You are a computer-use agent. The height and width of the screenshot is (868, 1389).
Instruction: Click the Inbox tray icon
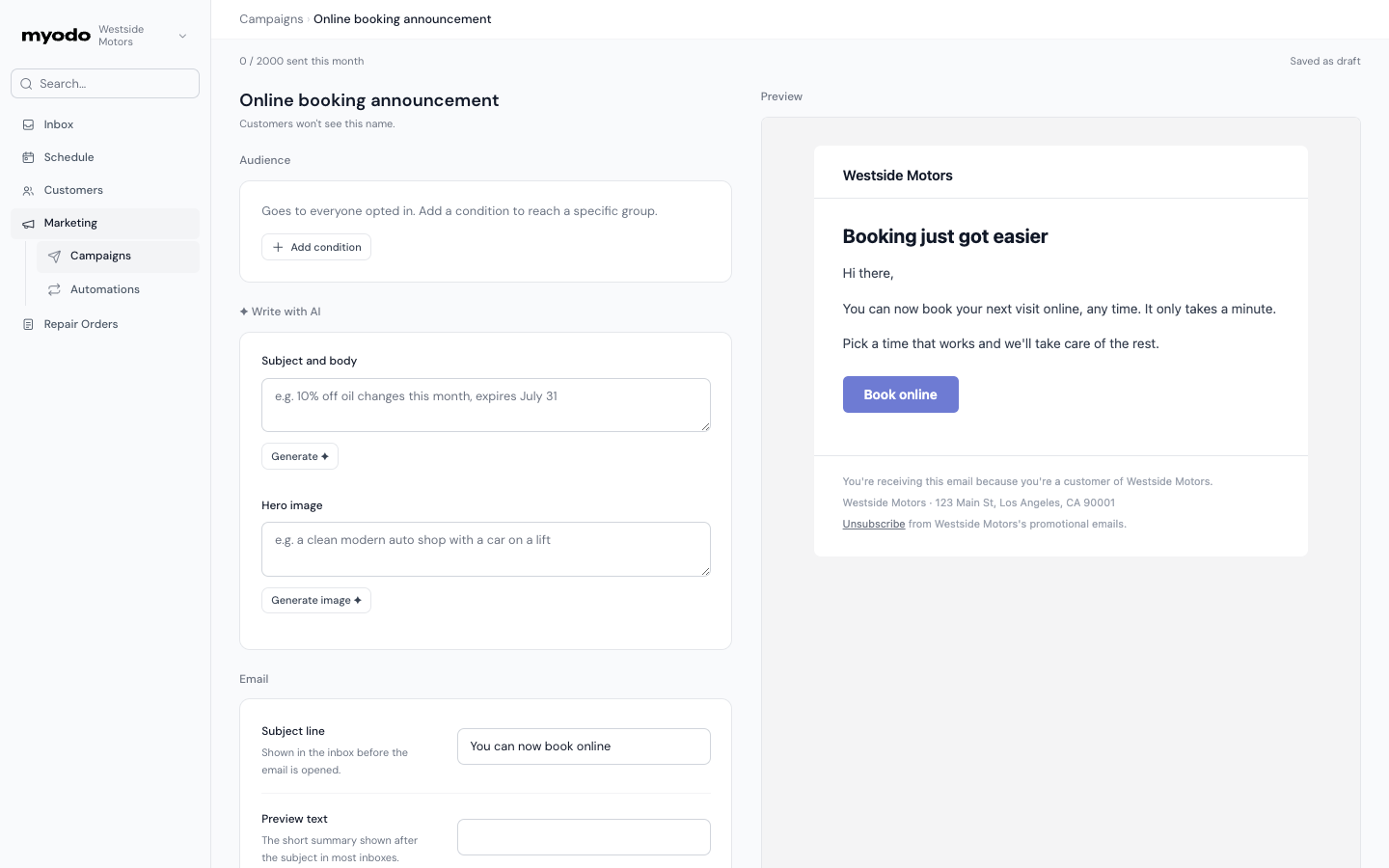click(x=28, y=124)
